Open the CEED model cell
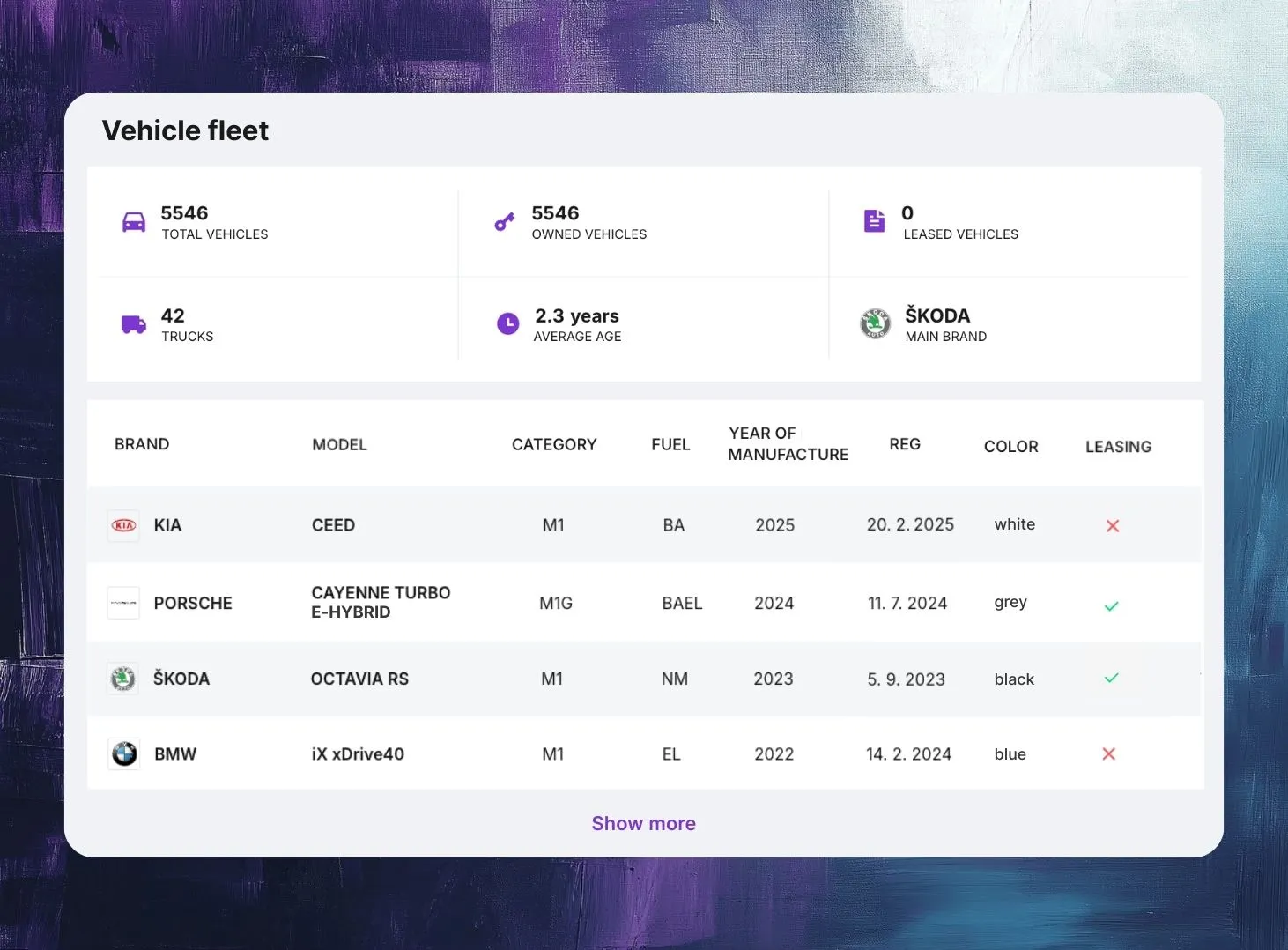The image size is (1288, 950). pyautogui.click(x=333, y=525)
